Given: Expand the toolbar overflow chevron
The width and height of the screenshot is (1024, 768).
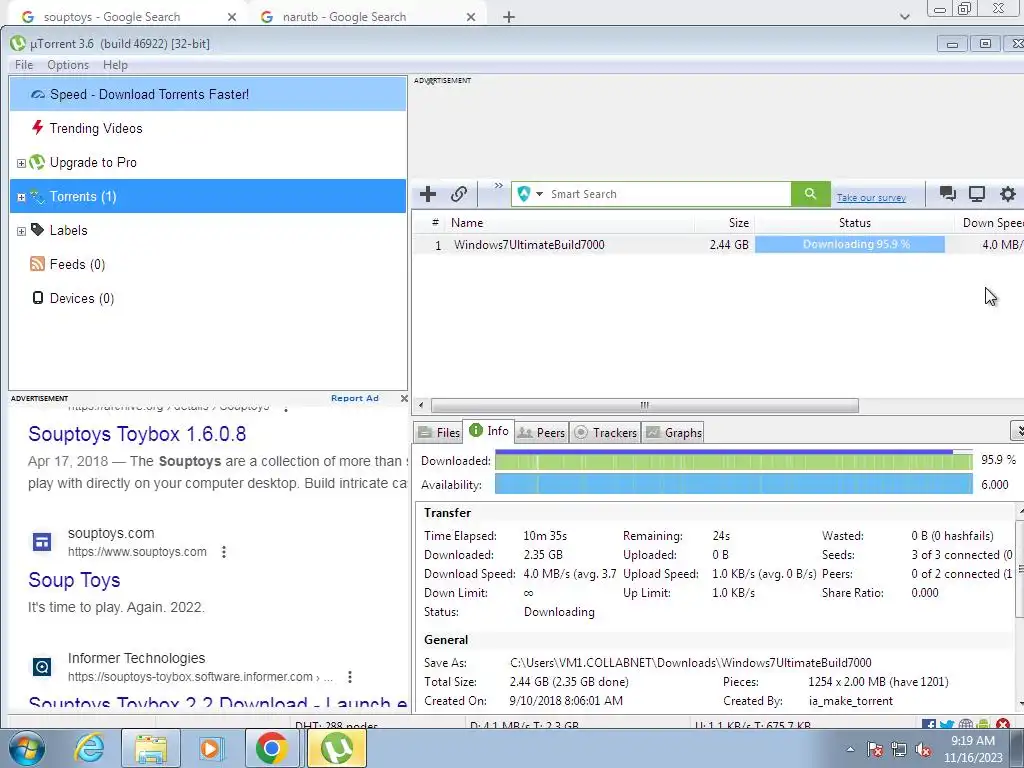Looking at the screenshot, I should (x=498, y=186).
